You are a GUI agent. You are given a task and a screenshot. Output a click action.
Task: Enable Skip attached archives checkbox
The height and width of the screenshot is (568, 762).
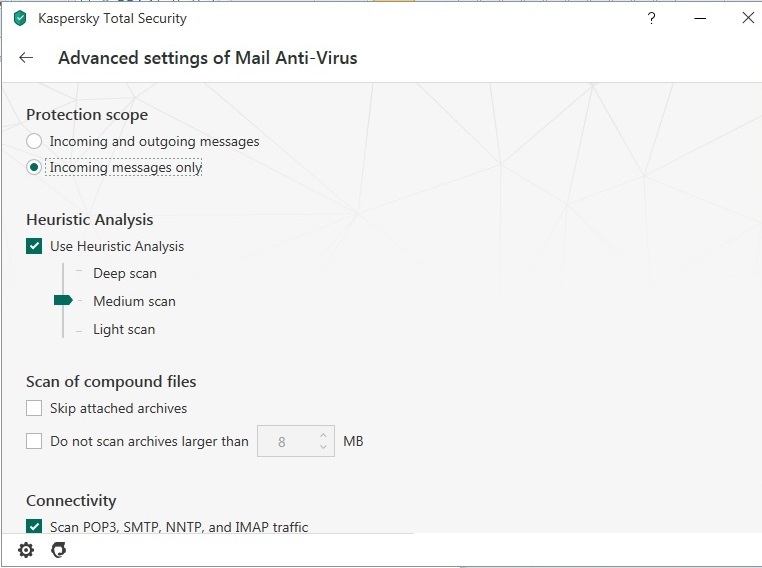35,408
